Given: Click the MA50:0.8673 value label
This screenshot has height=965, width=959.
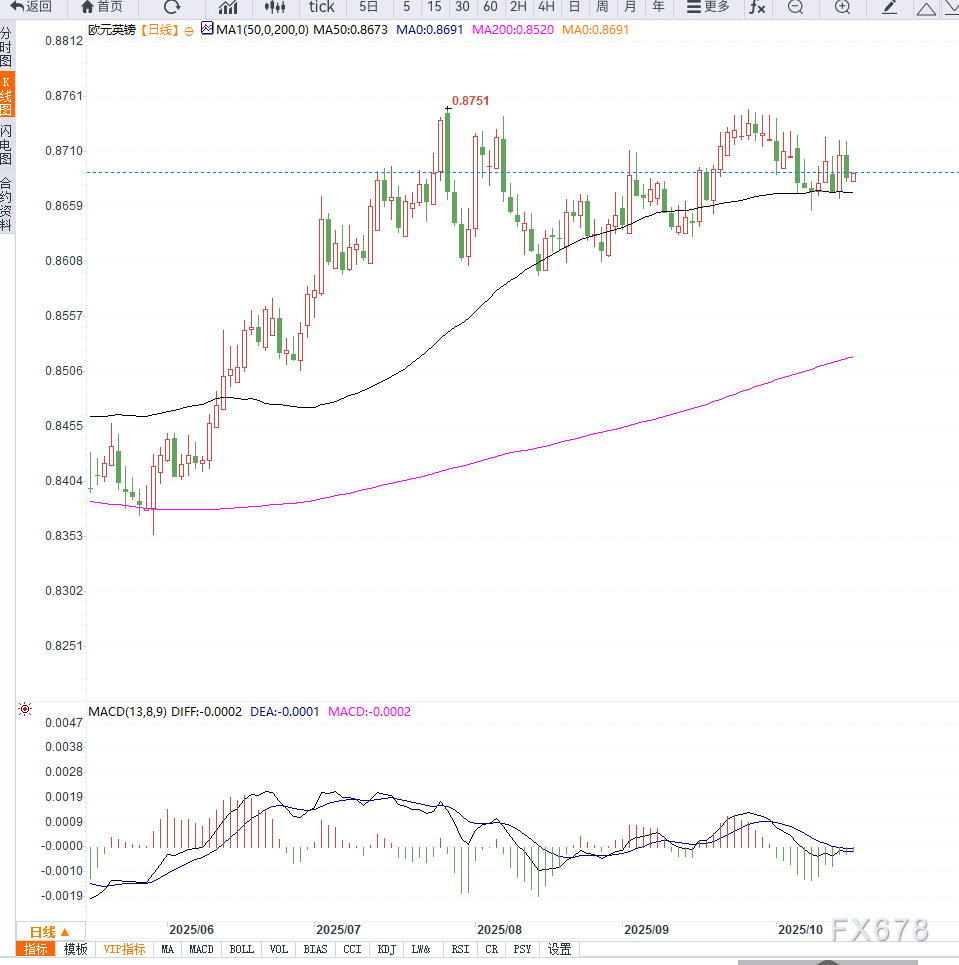Looking at the screenshot, I should click(350, 30).
